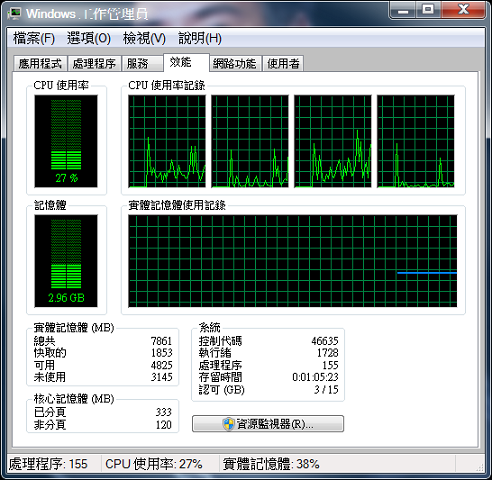Click the 認可 (GB) value 3 / 15
492x480 pixels.
[326, 389]
